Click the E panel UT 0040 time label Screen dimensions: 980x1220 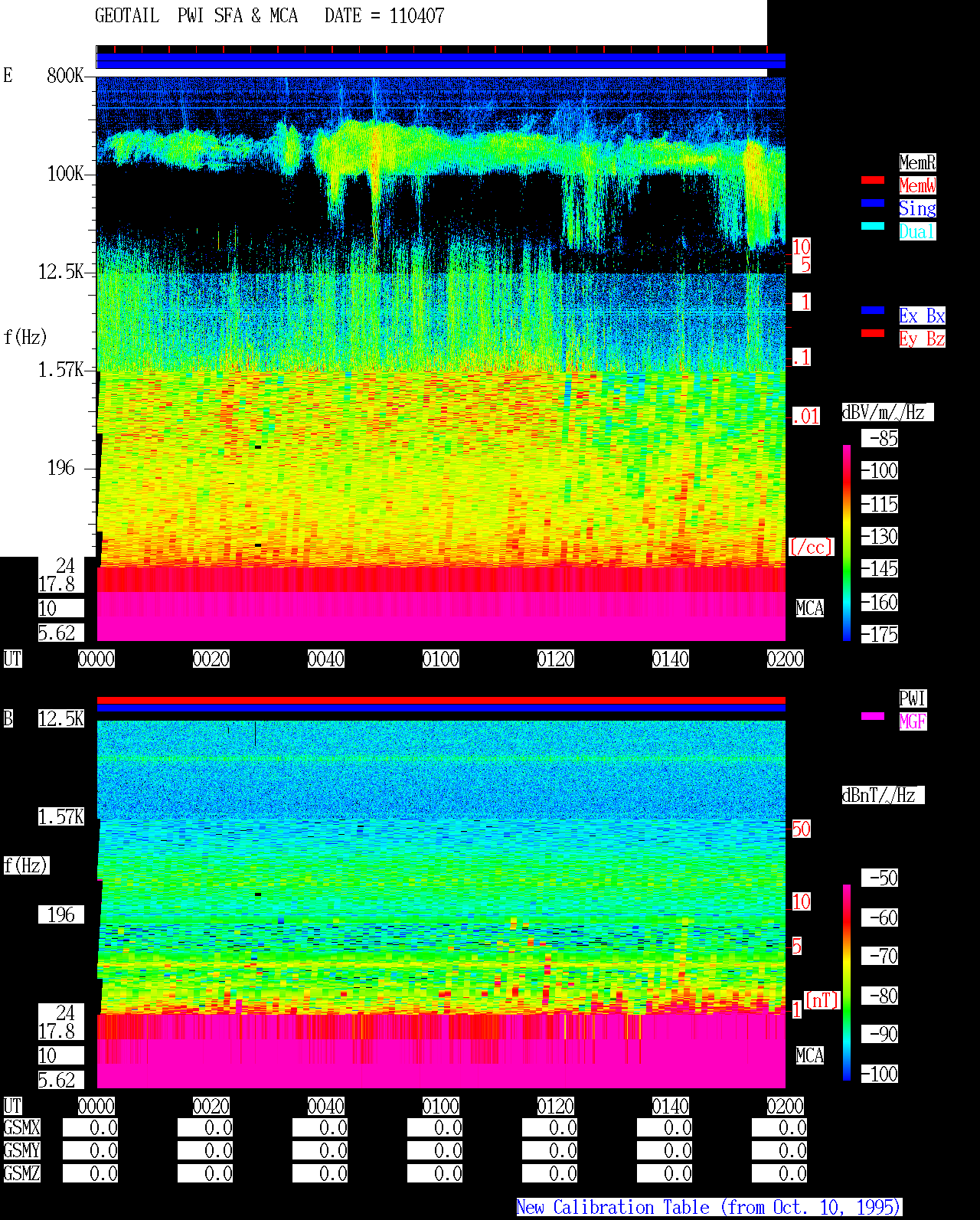(x=326, y=659)
